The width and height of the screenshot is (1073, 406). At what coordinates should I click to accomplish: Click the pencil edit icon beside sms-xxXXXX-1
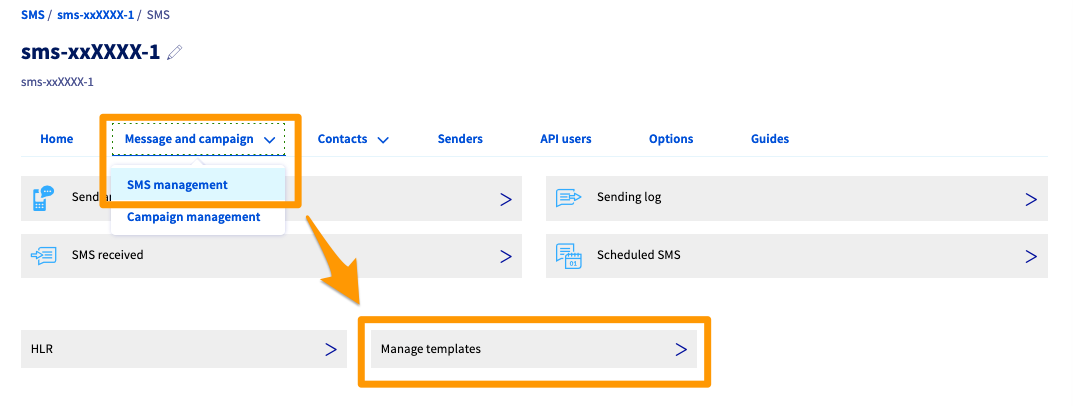tap(175, 53)
